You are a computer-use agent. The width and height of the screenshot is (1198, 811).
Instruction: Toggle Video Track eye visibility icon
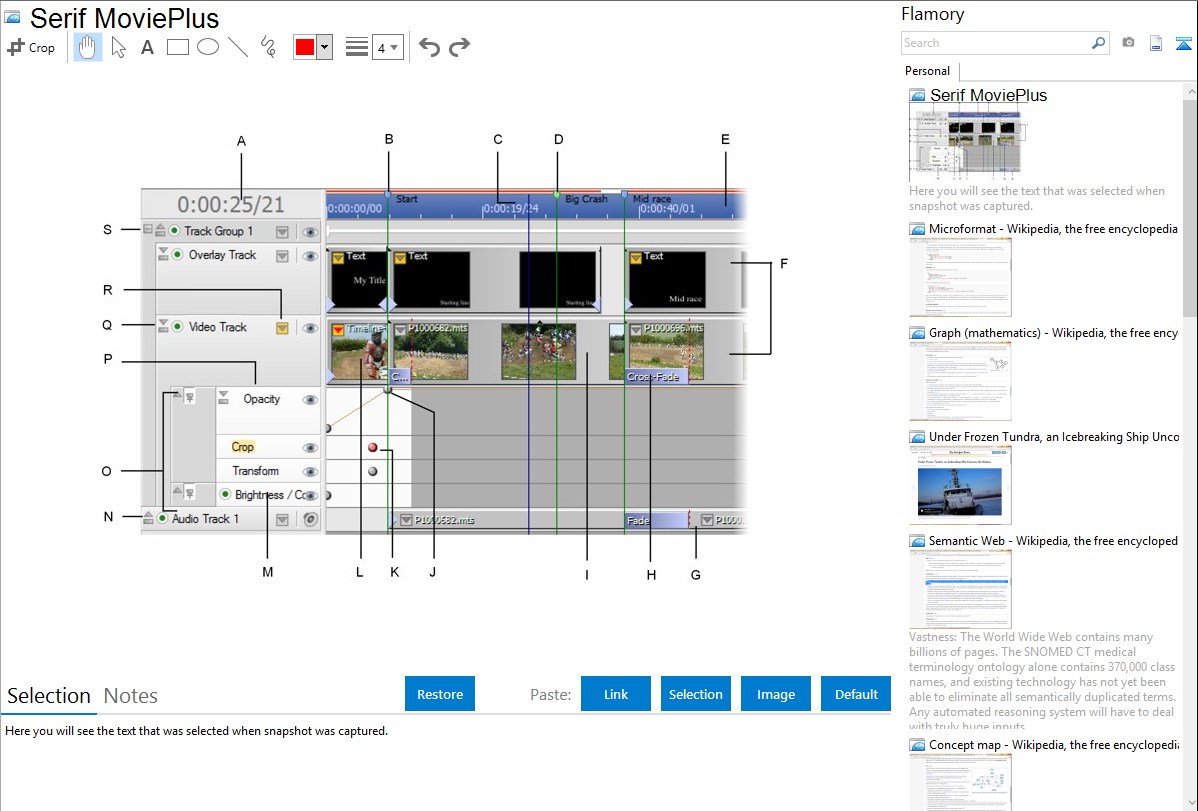309,328
